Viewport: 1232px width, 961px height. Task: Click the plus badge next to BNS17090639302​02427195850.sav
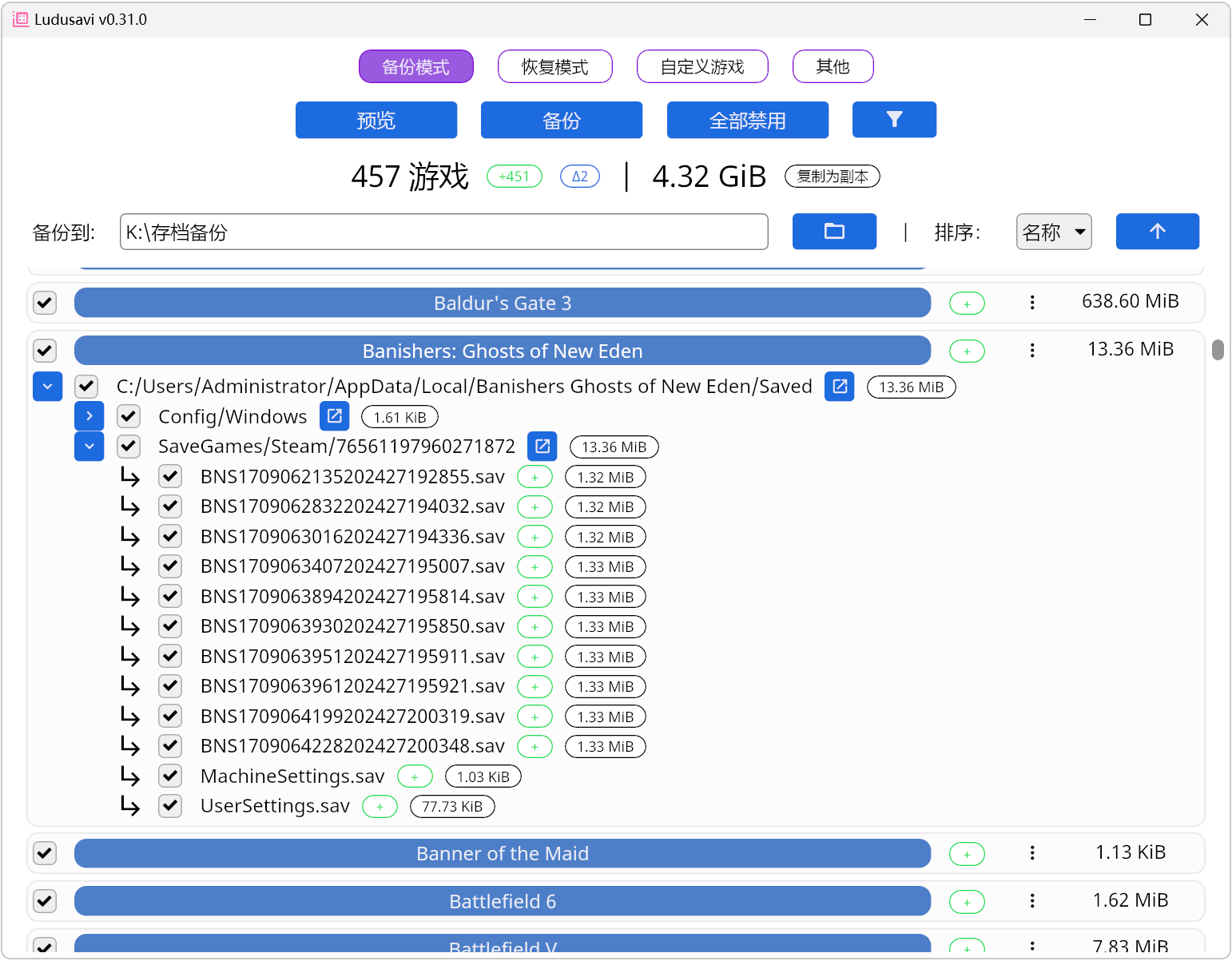[535, 627]
